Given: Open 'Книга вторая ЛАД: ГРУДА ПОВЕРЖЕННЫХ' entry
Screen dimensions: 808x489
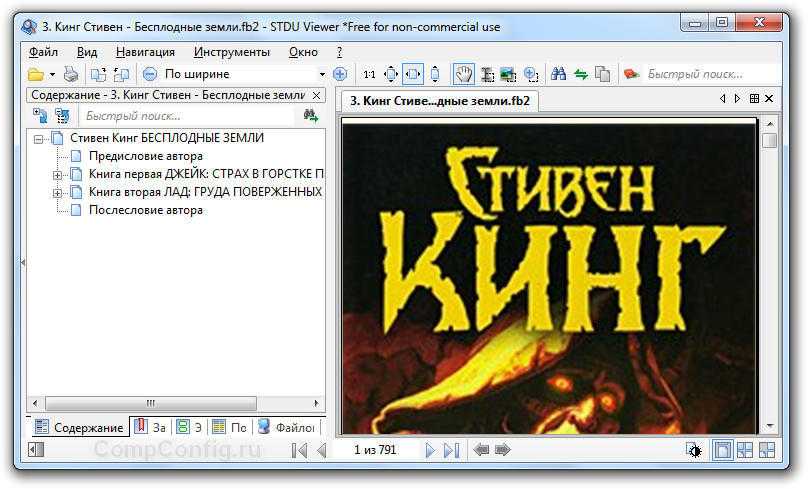Looking at the screenshot, I should tap(205, 192).
